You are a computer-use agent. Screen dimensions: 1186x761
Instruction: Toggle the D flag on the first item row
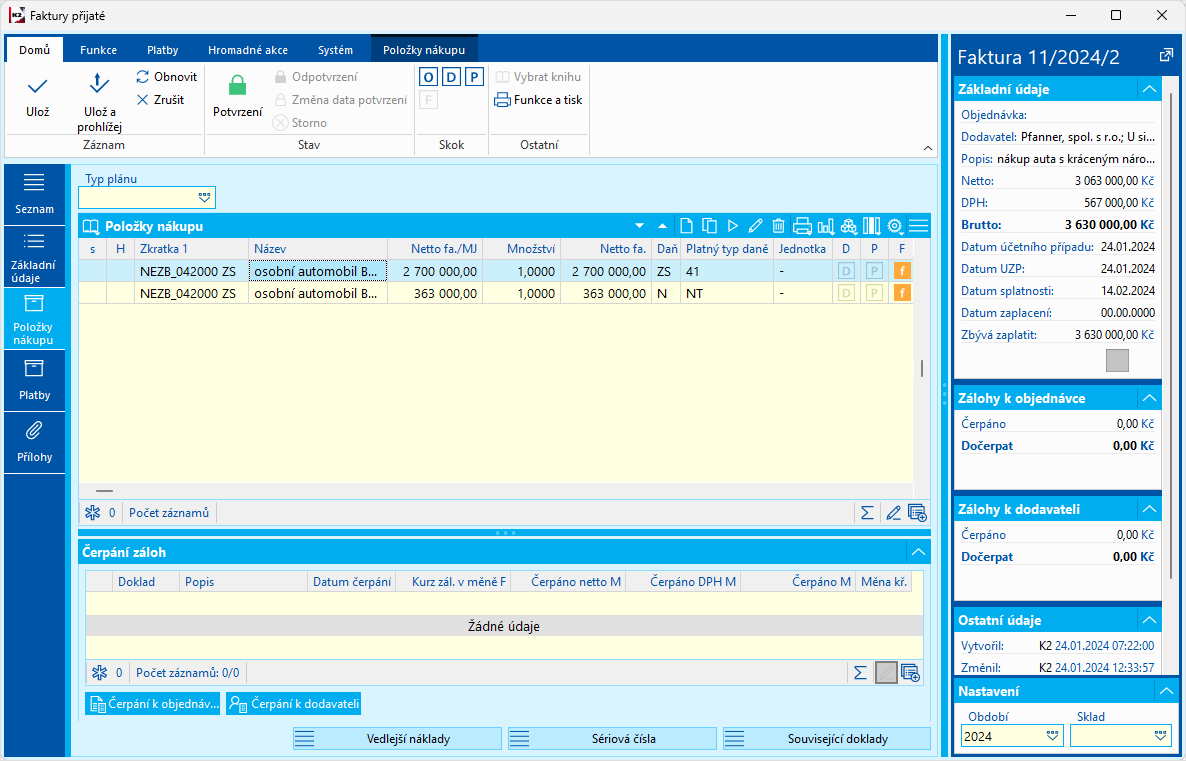pyautogui.click(x=846, y=271)
